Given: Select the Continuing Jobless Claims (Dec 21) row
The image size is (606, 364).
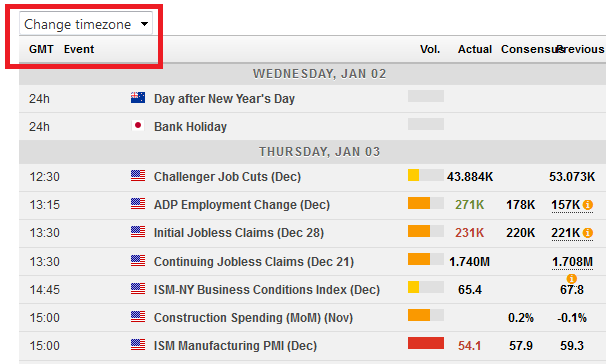Looking at the screenshot, I should click(x=312, y=262).
